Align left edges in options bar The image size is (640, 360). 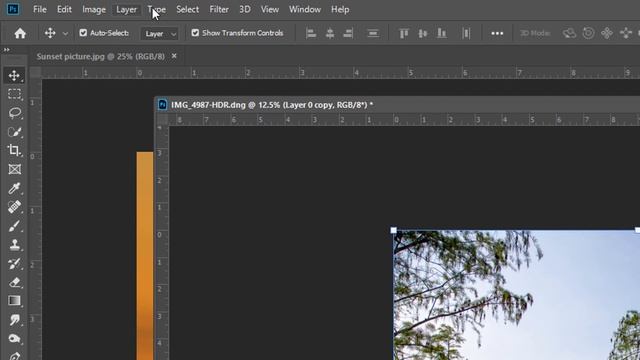pos(311,33)
